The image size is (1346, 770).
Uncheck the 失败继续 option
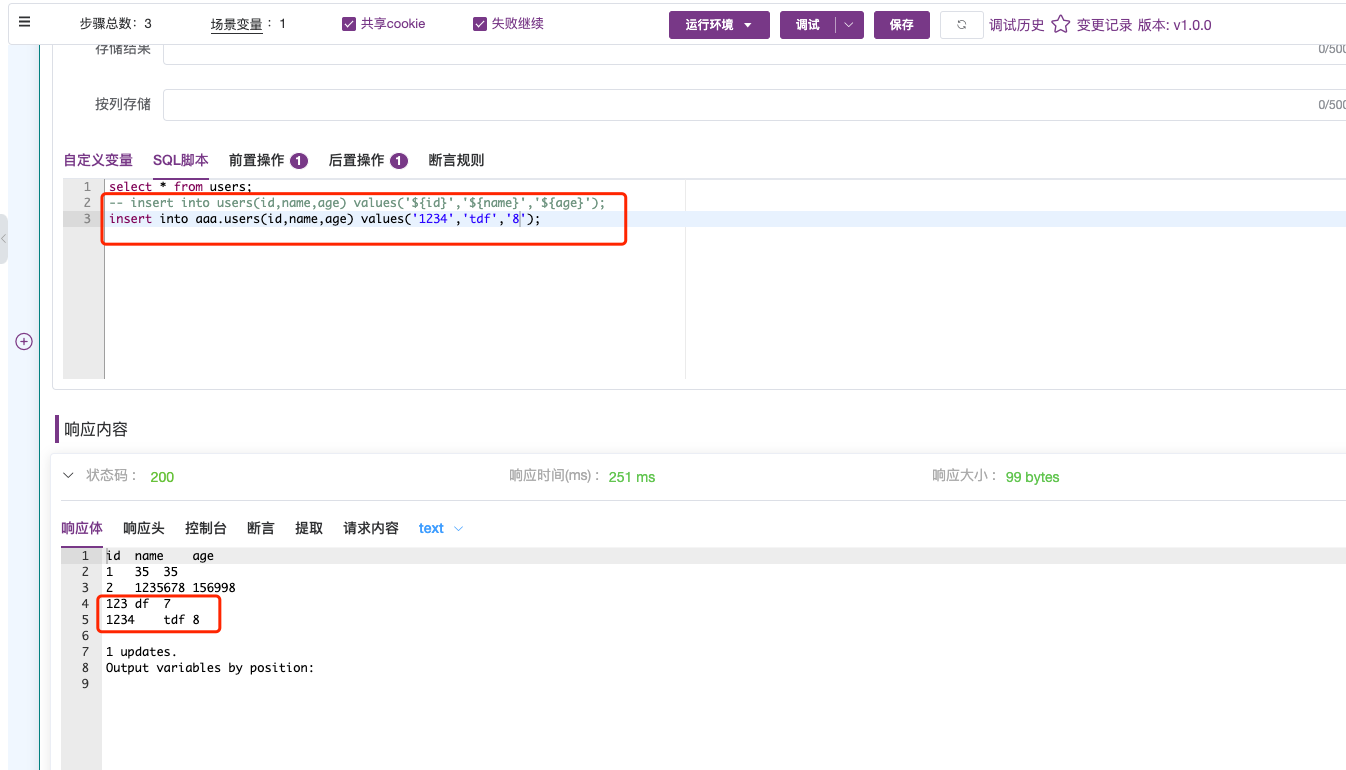(x=480, y=23)
